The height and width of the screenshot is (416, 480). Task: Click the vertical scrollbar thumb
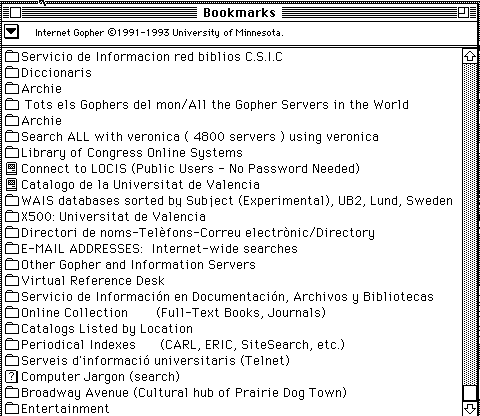pos(470,393)
